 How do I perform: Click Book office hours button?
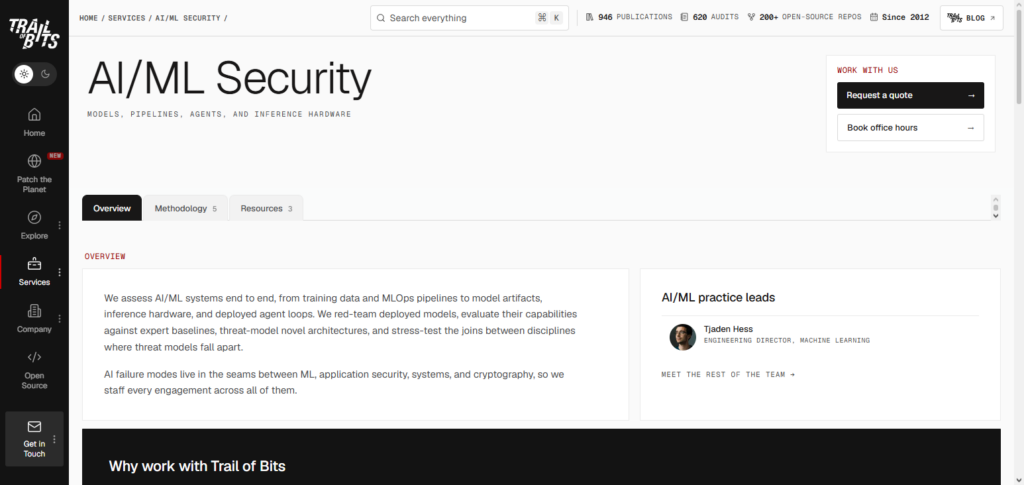tap(910, 128)
